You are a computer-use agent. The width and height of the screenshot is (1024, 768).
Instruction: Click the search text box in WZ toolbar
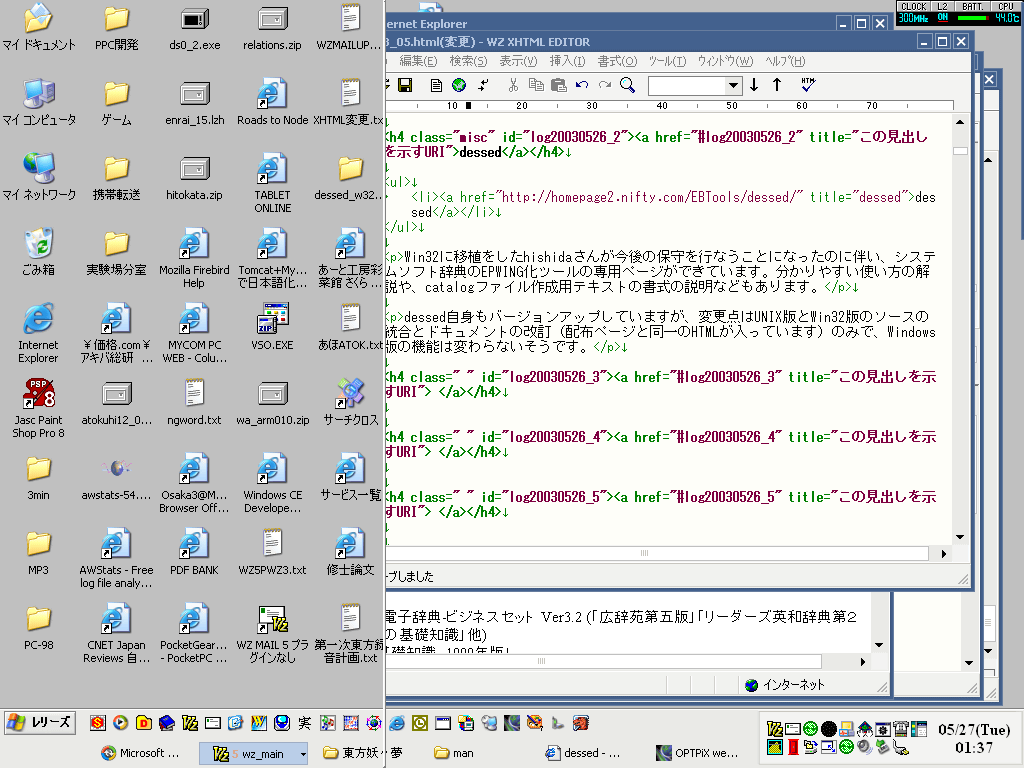(687, 86)
